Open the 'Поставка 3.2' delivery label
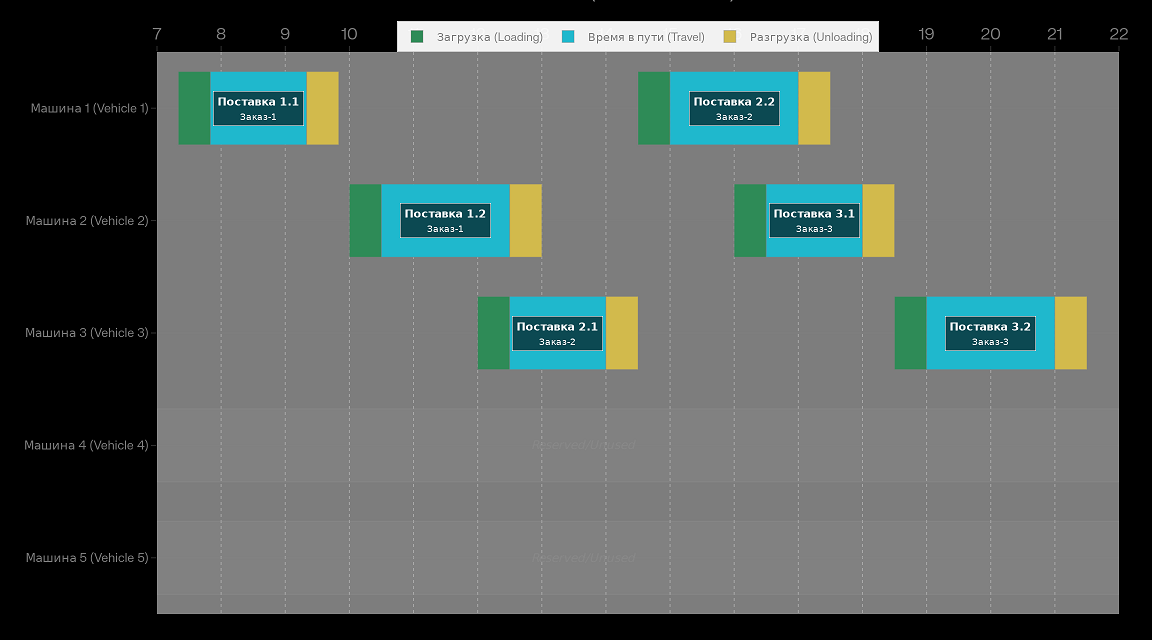 click(x=990, y=333)
